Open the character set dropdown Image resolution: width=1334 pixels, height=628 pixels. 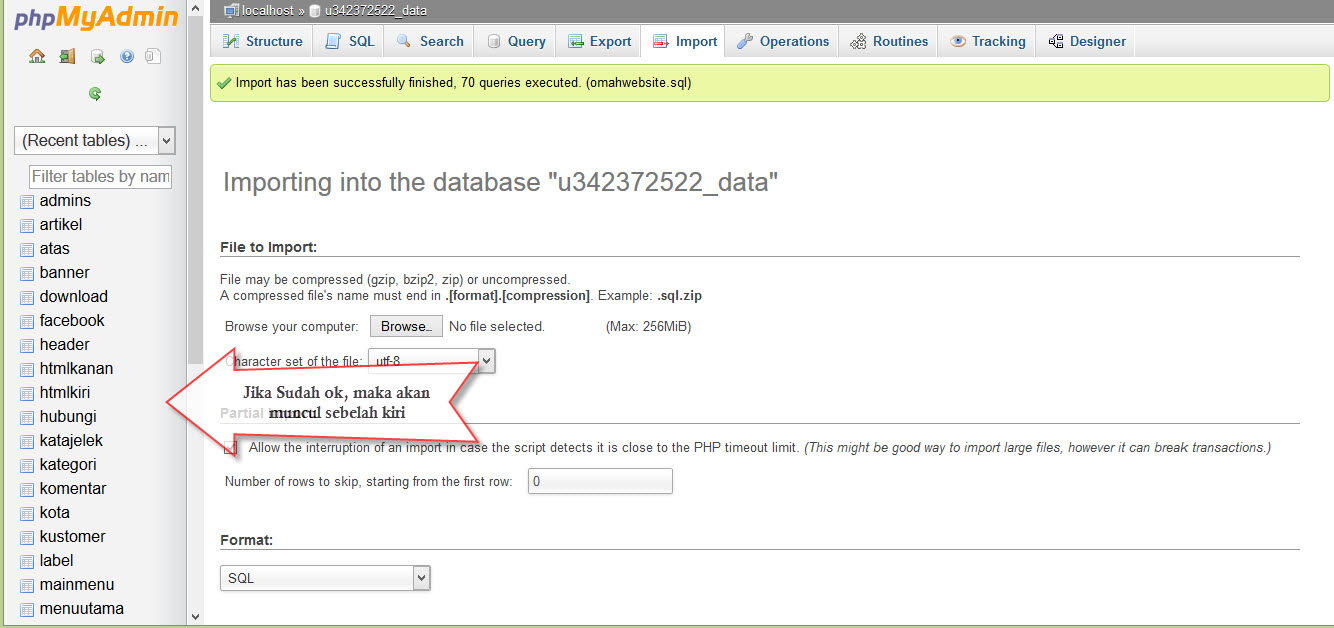pos(432,361)
